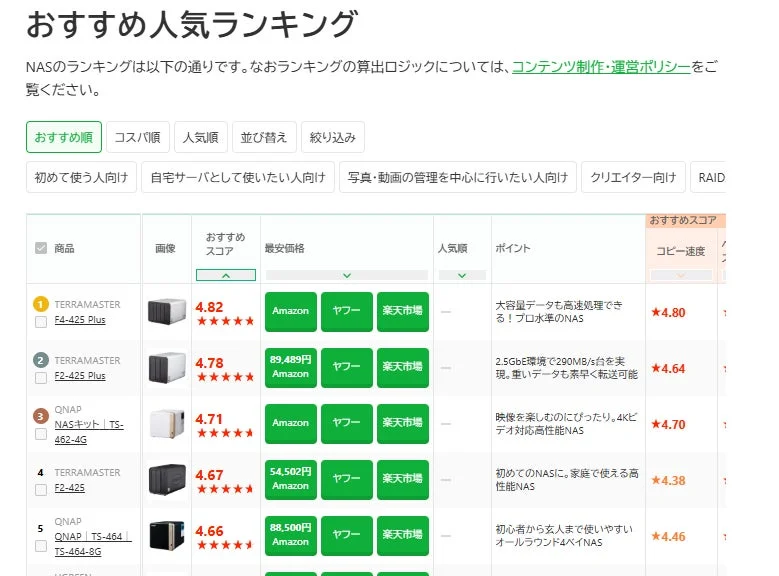Sort by おすすめスコア using its arrow
Image resolution: width=779 pixels, height=576 pixels.
pyautogui.click(x=226, y=275)
